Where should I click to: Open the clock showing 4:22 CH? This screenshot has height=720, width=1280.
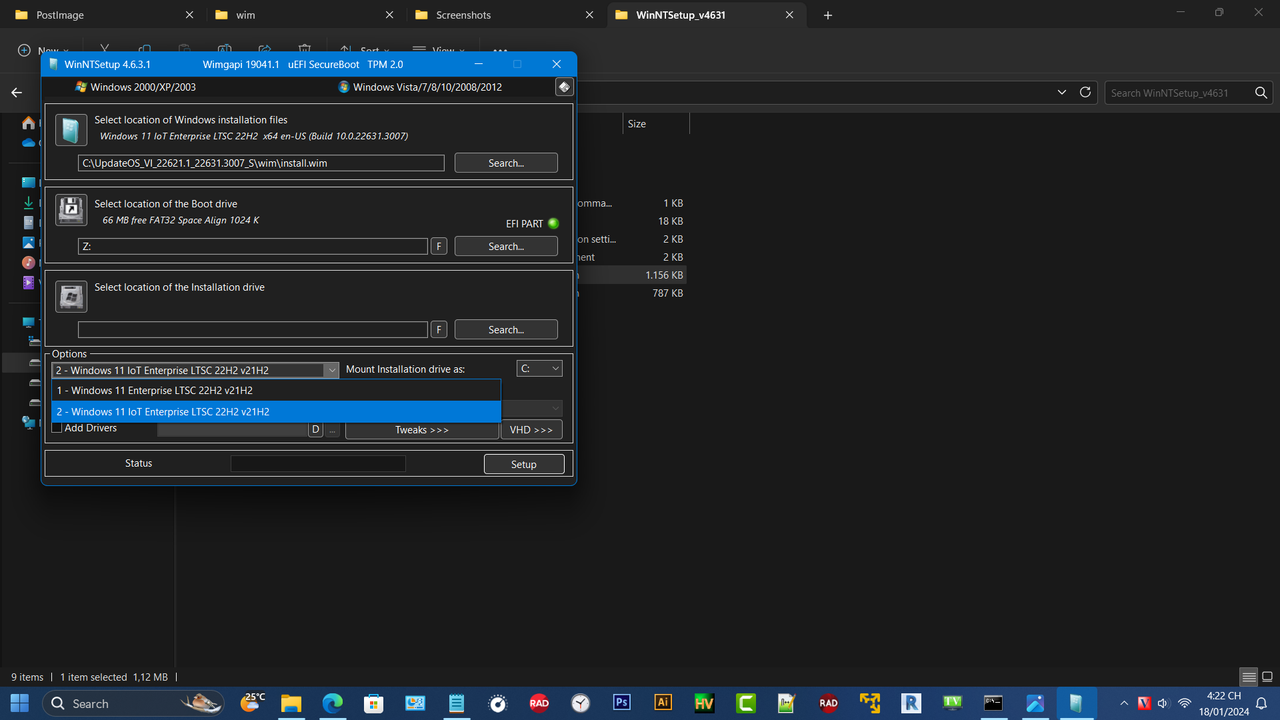(x=1224, y=703)
